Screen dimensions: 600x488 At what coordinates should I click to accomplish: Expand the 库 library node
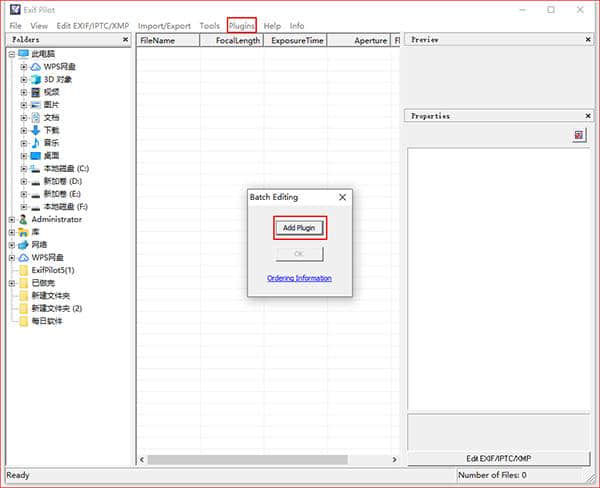[10, 232]
